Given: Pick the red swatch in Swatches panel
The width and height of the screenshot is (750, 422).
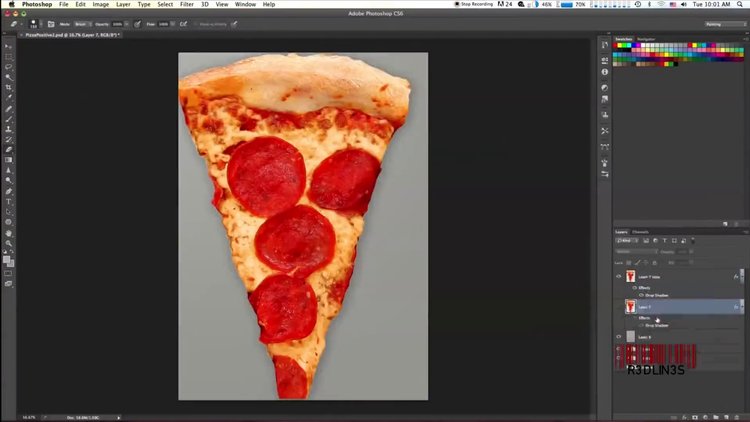Looking at the screenshot, I should (616, 45).
